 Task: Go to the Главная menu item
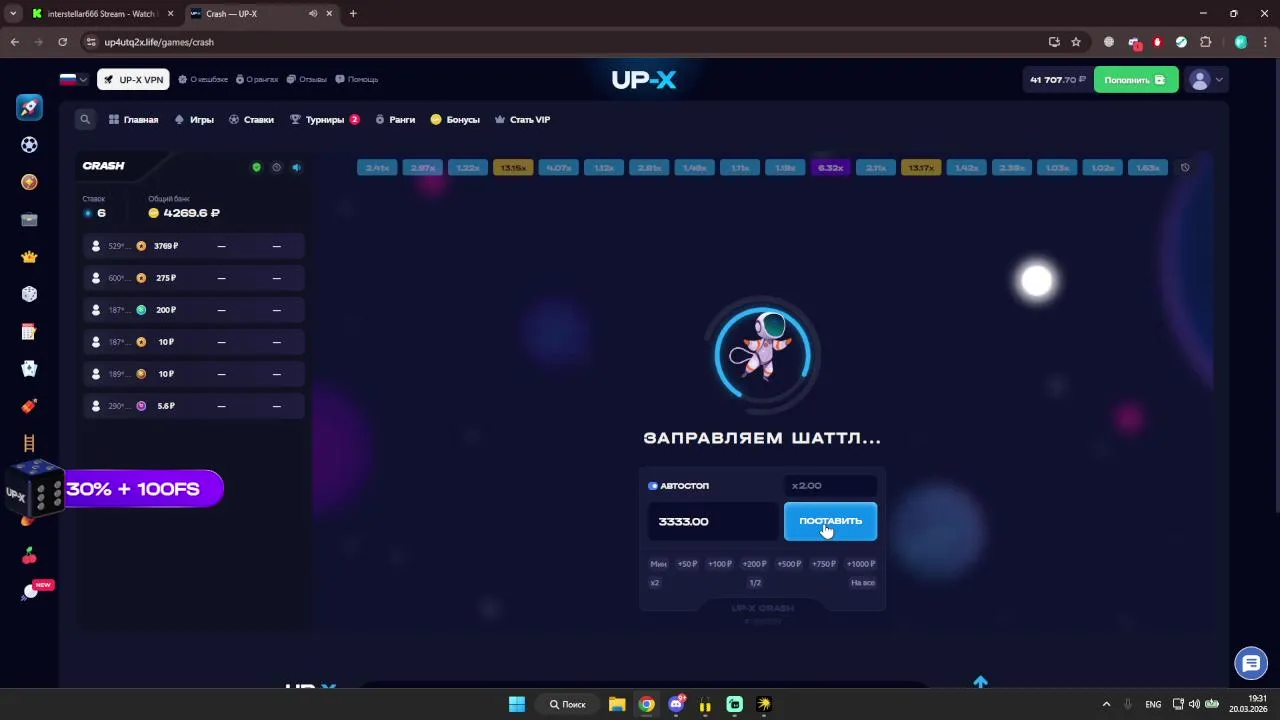point(134,119)
